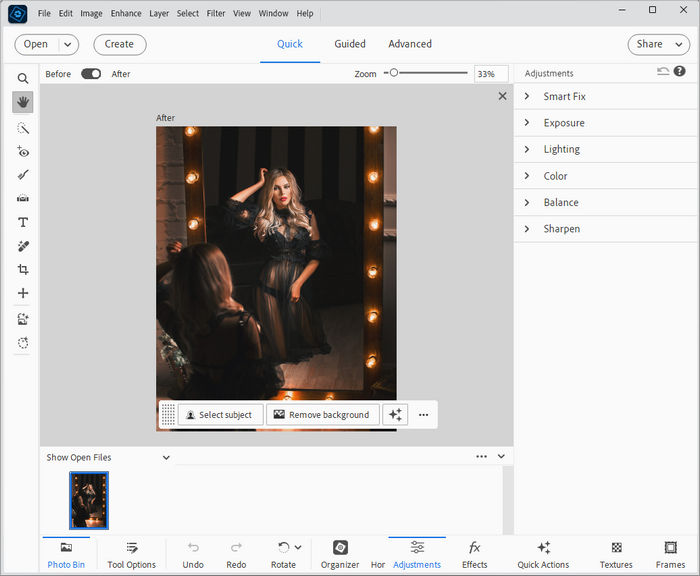Choose the Quick Selection tool
This screenshot has width=700, height=576.
pos(23,128)
